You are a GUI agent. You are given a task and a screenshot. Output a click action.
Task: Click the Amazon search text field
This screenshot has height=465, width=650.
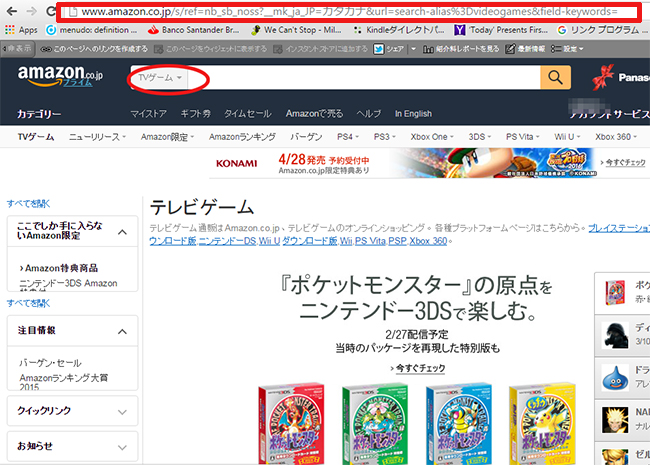(x=364, y=78)
